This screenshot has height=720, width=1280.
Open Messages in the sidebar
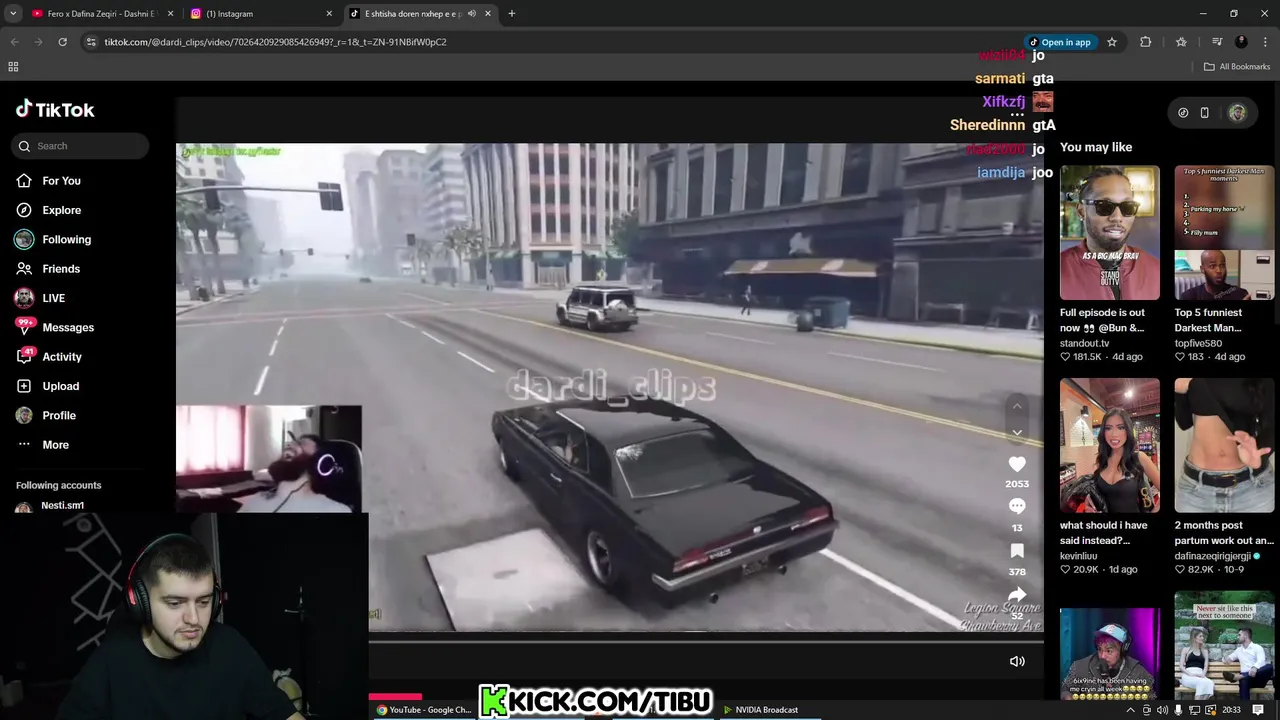click(x=55, y=327)
